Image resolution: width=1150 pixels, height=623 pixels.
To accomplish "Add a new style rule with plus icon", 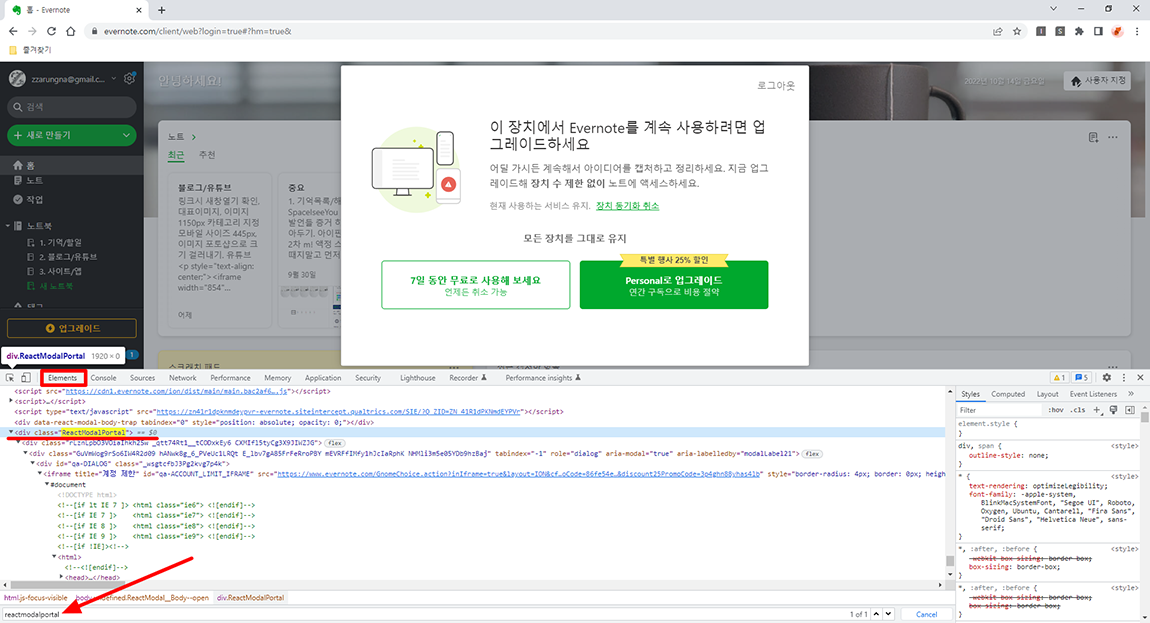I will click(x=1097, y=410).
